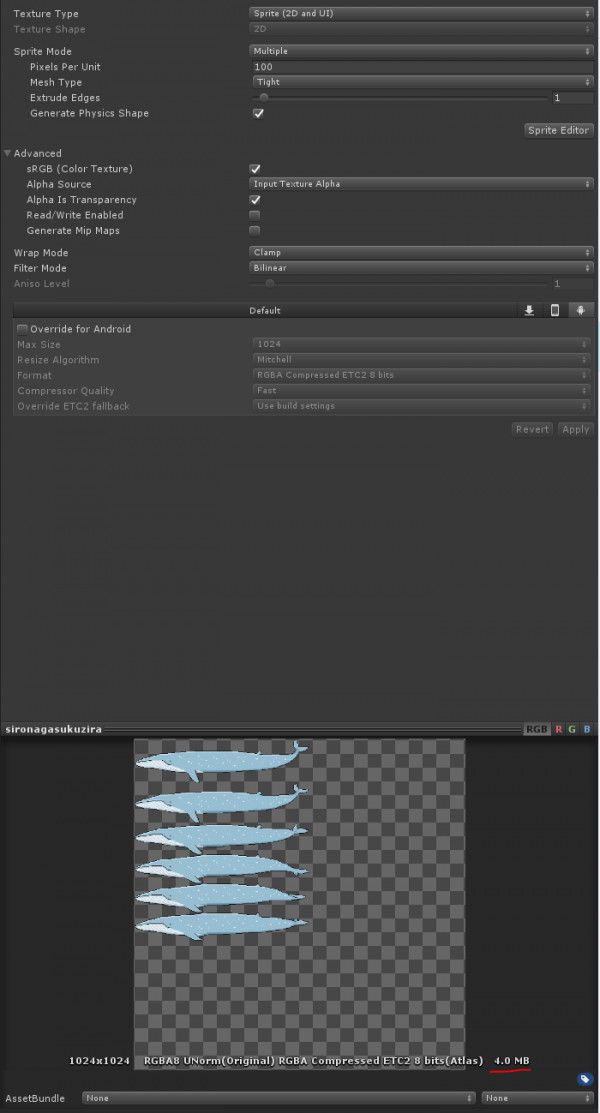Show the blue channel in preview

(x=587, y=729)
